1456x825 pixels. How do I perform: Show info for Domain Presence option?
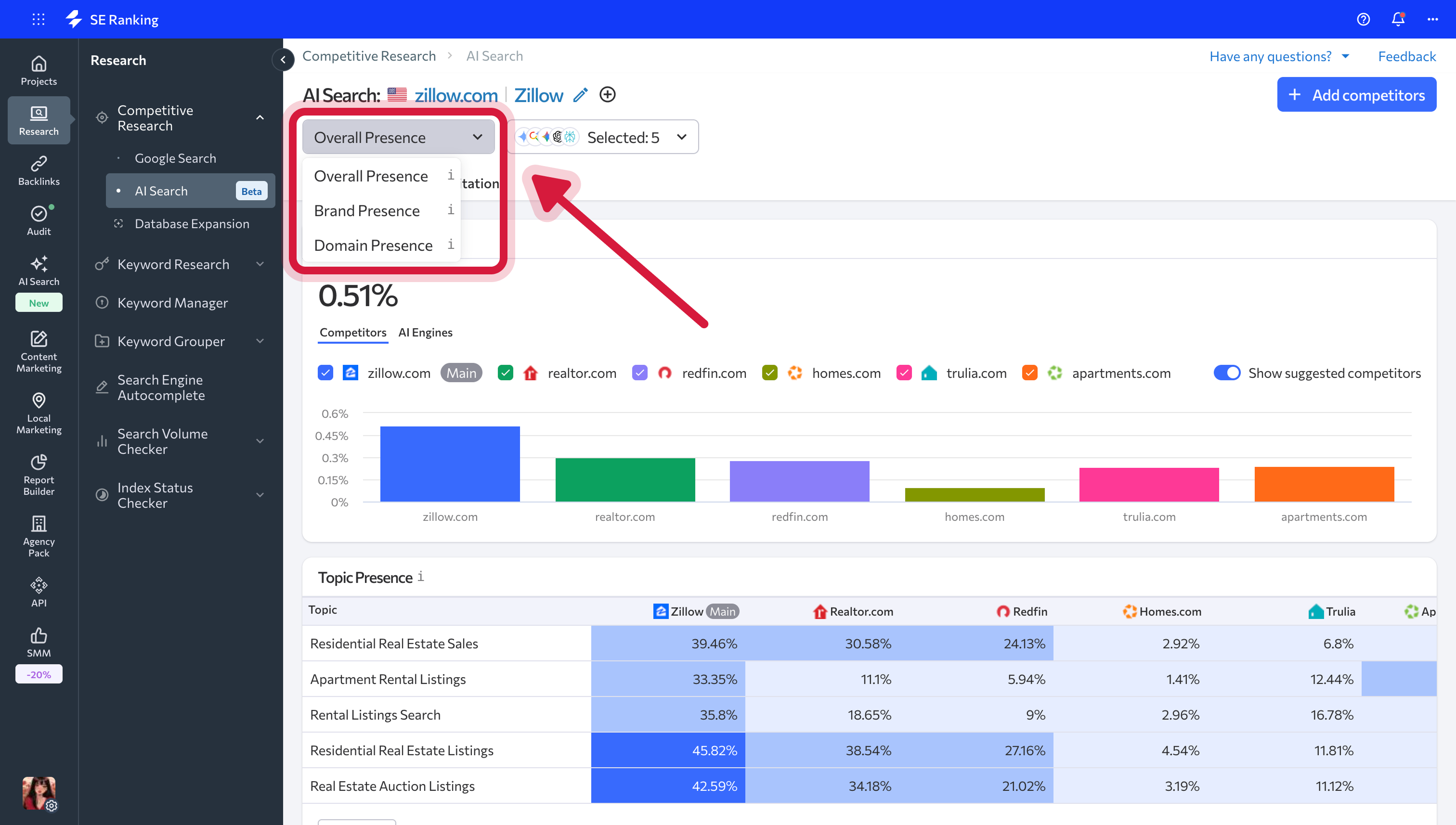[x=451, y=244]
